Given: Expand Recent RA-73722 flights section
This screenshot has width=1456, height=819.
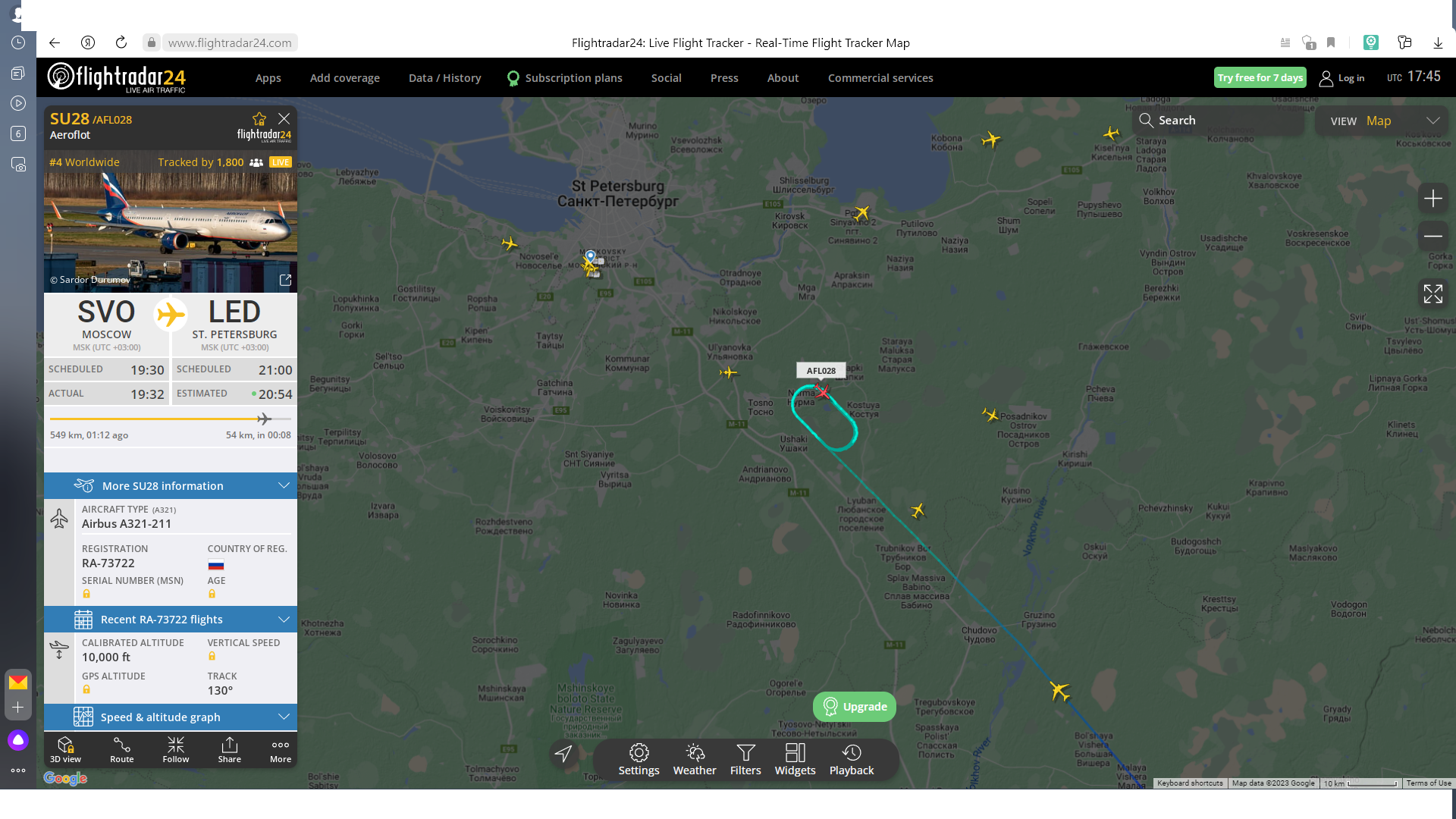Looking at the screenshot, I should point(171,619).
